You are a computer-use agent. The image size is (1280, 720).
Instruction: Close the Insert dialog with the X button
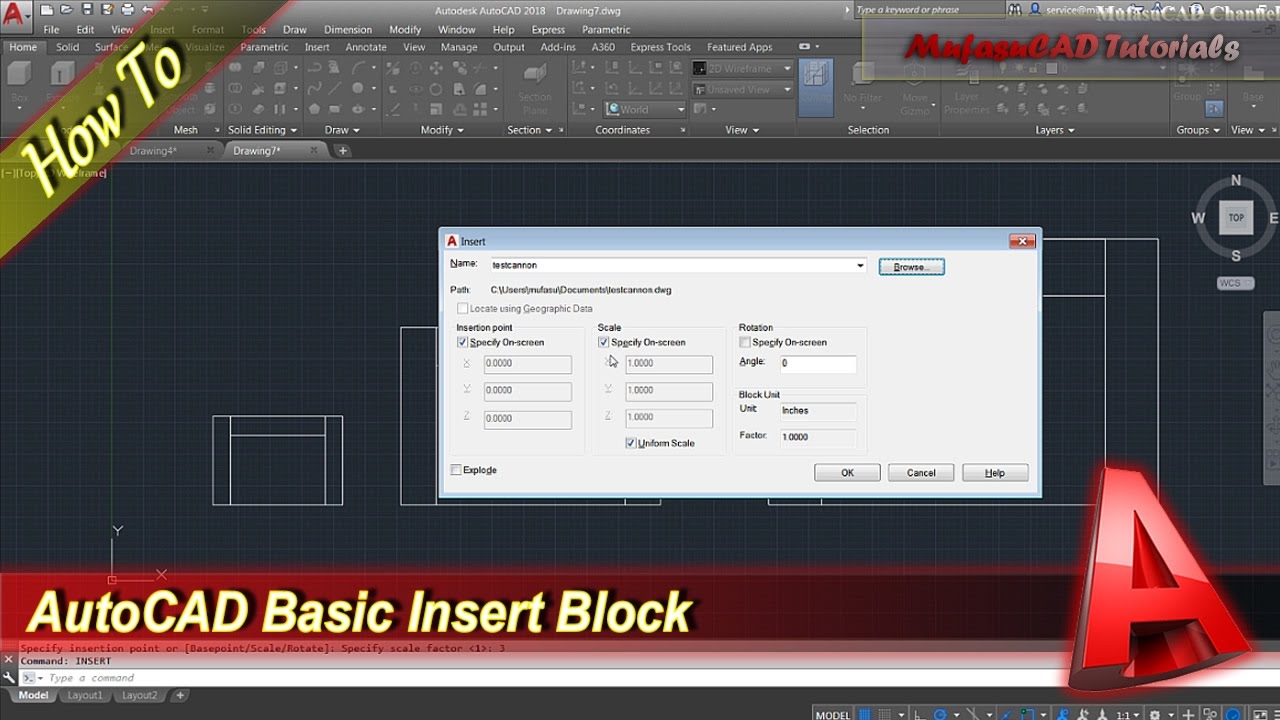click(x=1022, y=241)
